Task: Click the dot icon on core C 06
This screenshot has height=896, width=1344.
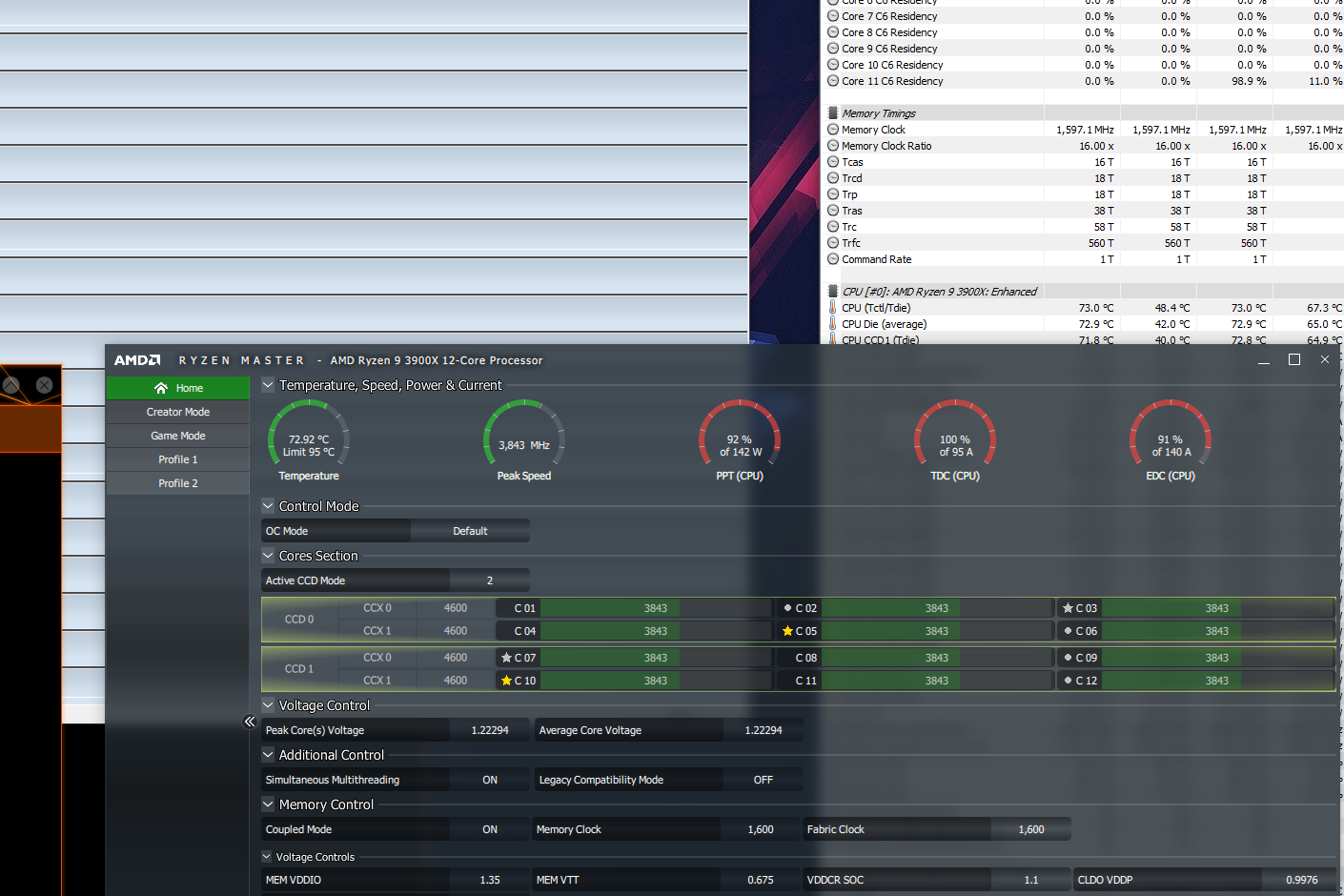Action: [x=1068, y=631]
